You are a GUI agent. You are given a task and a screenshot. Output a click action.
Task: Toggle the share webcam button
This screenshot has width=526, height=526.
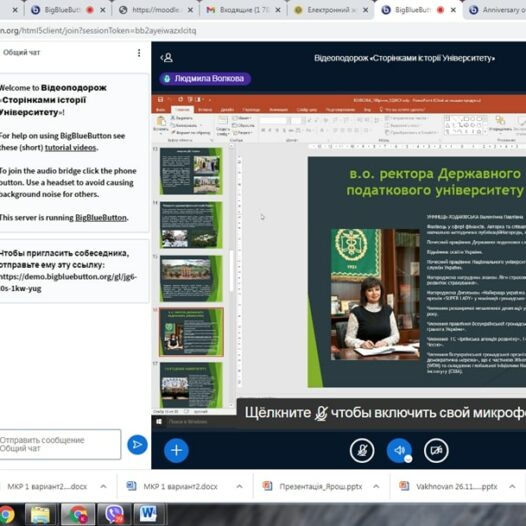coord(436,451)
